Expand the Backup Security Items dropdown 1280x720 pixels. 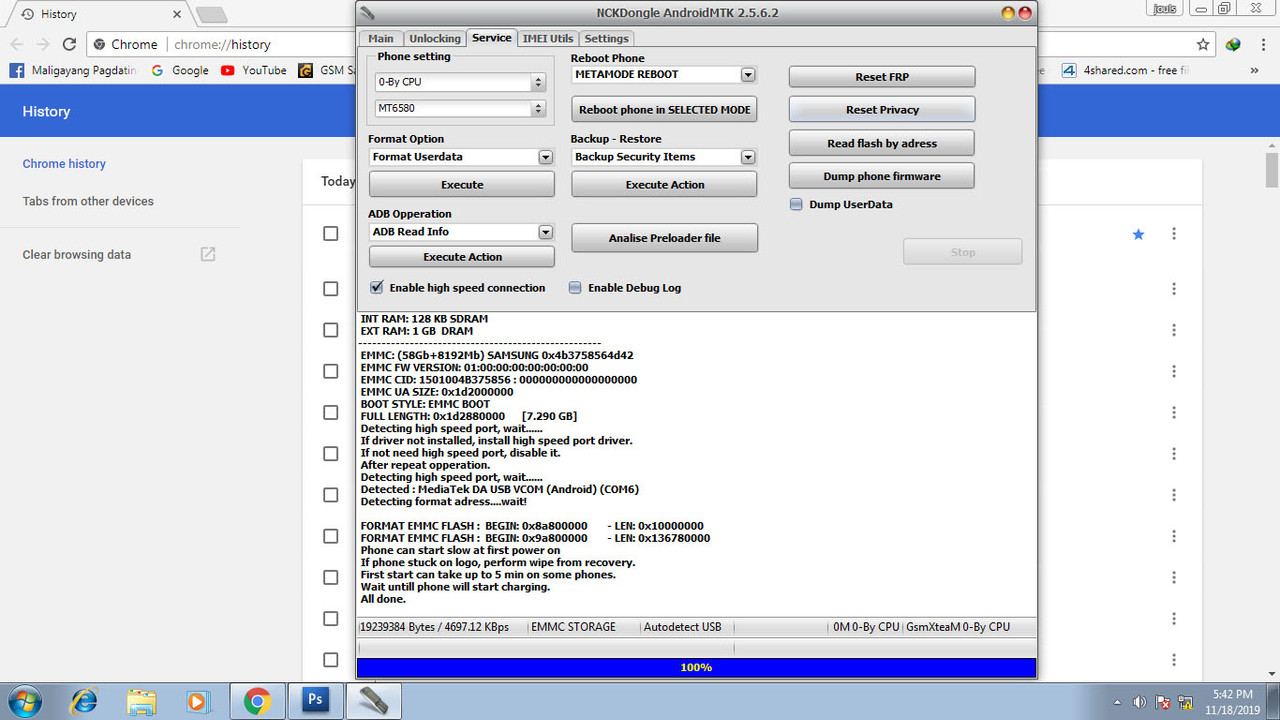tap(748, 157)
